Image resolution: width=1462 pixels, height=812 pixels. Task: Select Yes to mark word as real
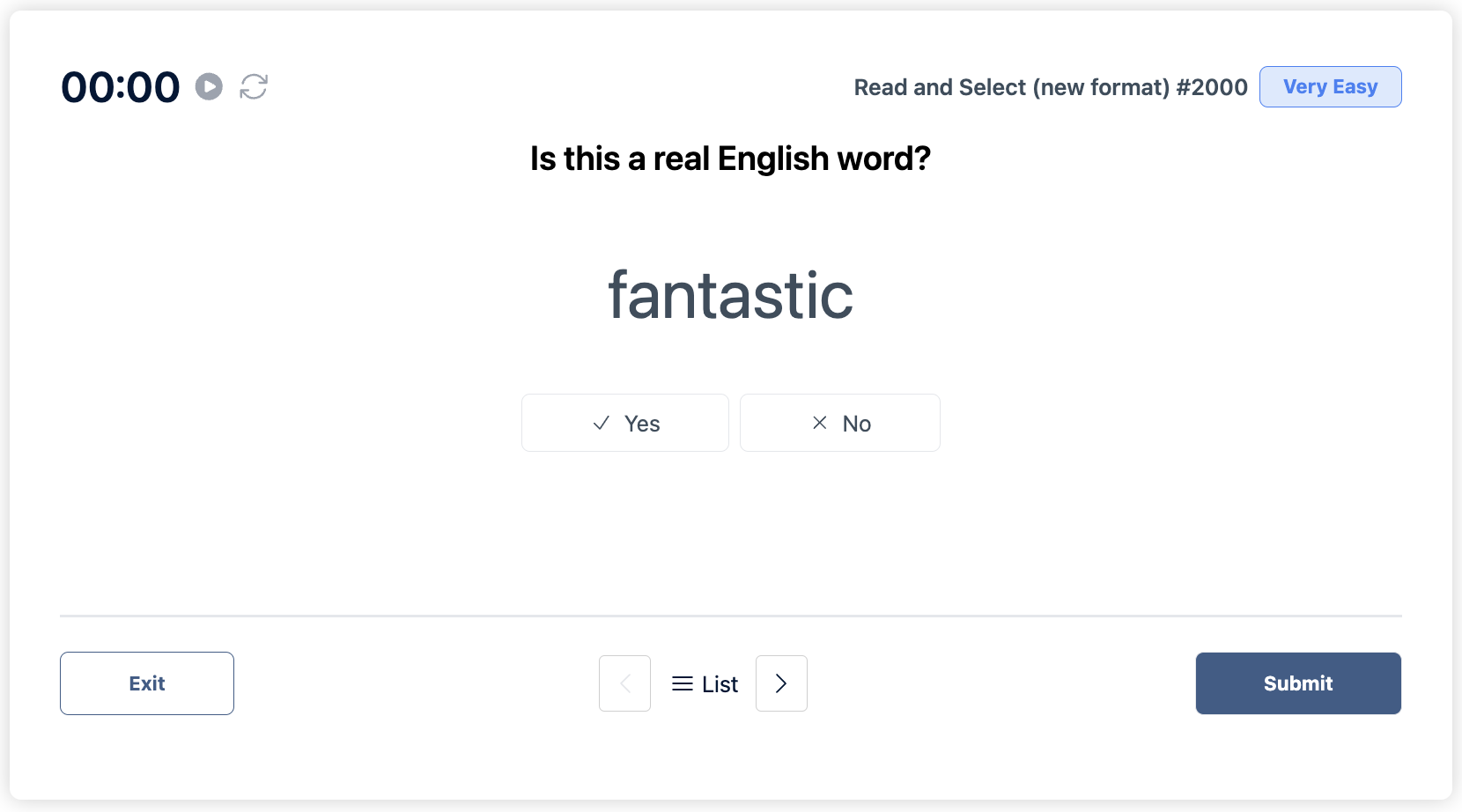[625, 423]
